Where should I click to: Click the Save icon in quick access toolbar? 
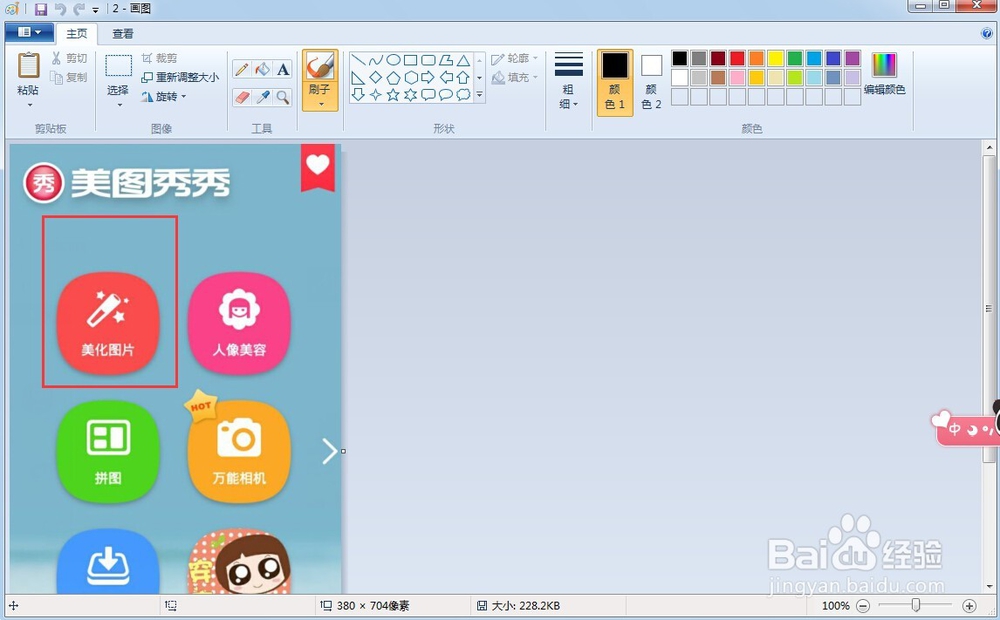click(x=41, y=9)
